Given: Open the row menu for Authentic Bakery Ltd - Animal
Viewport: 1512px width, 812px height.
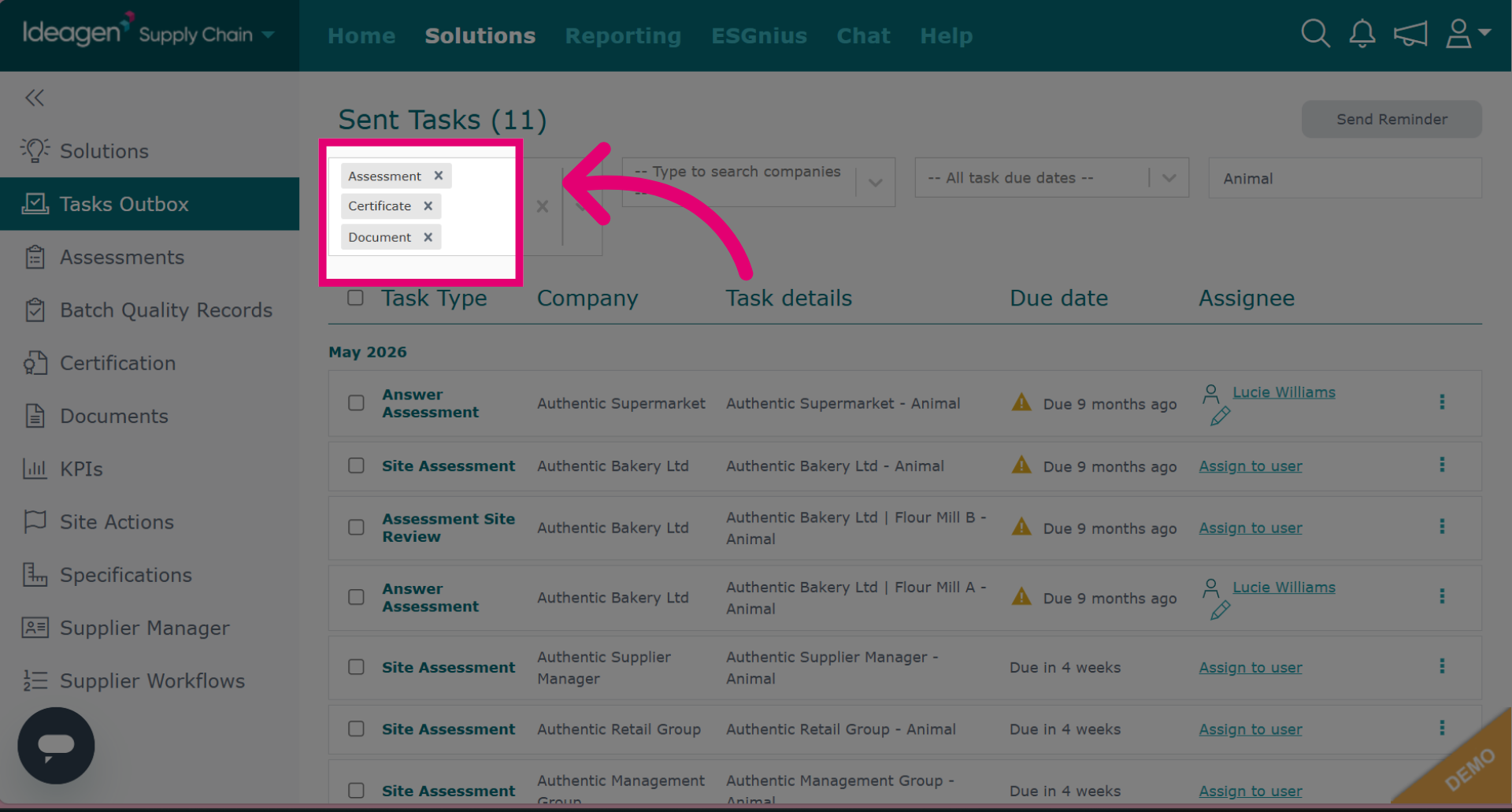Looking at the screenshot, I should click(x=1442, y=465).
